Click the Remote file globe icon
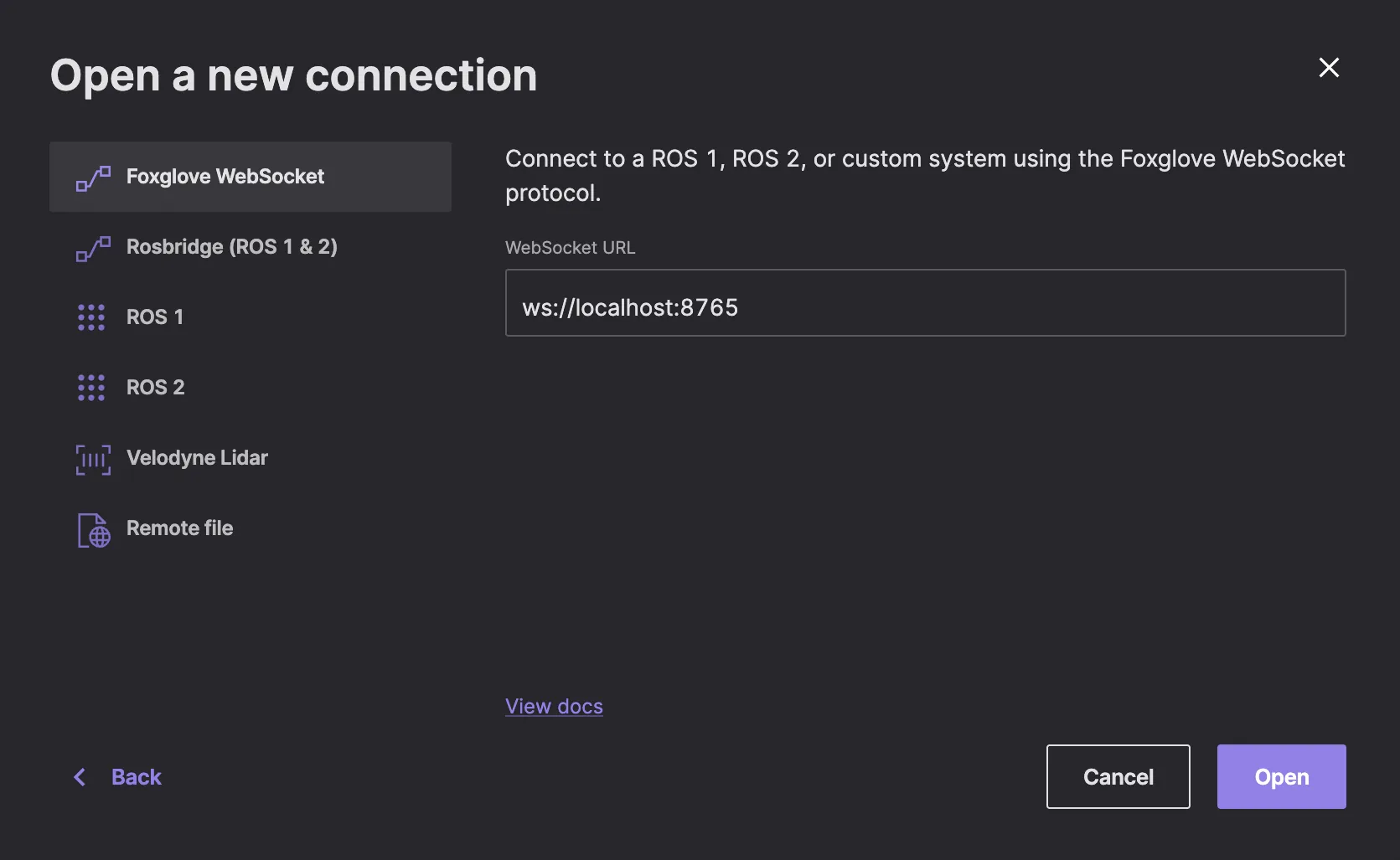Screen dimensions: 1400x860 [94, 530]
